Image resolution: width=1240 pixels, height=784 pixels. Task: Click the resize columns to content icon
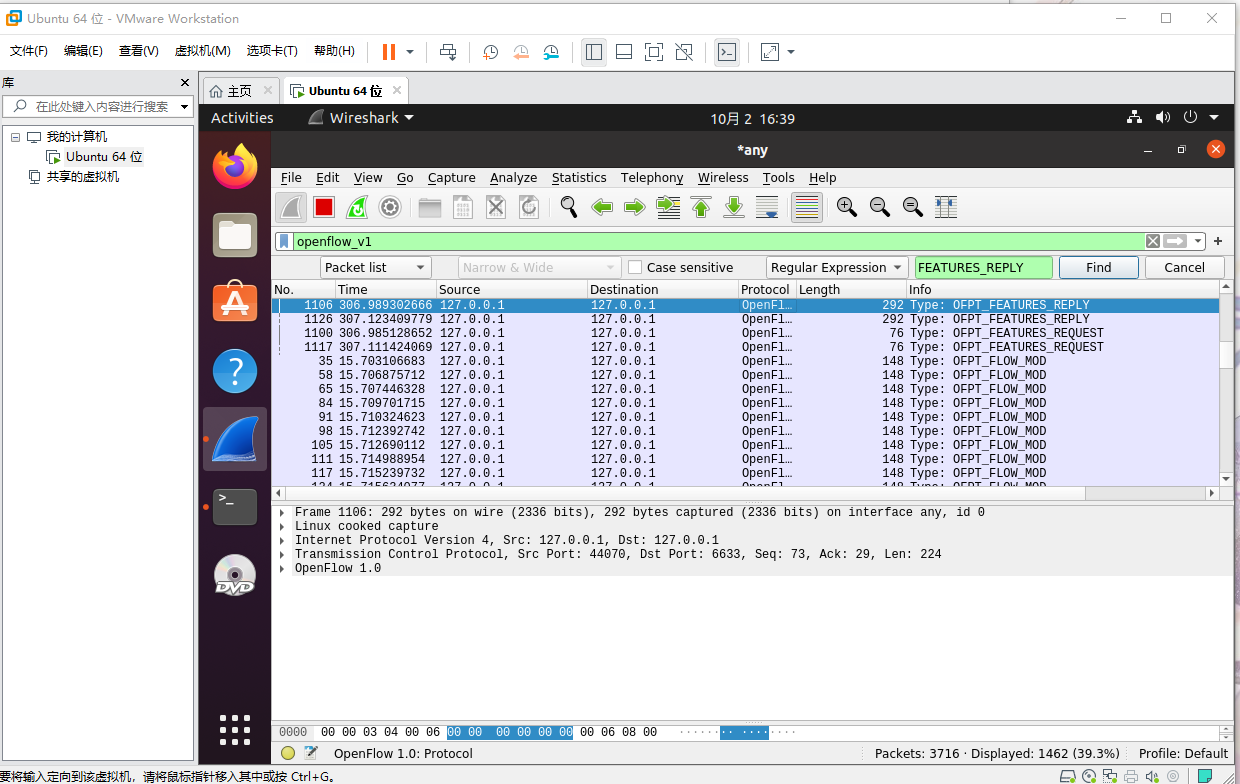[x=946, y=207]
